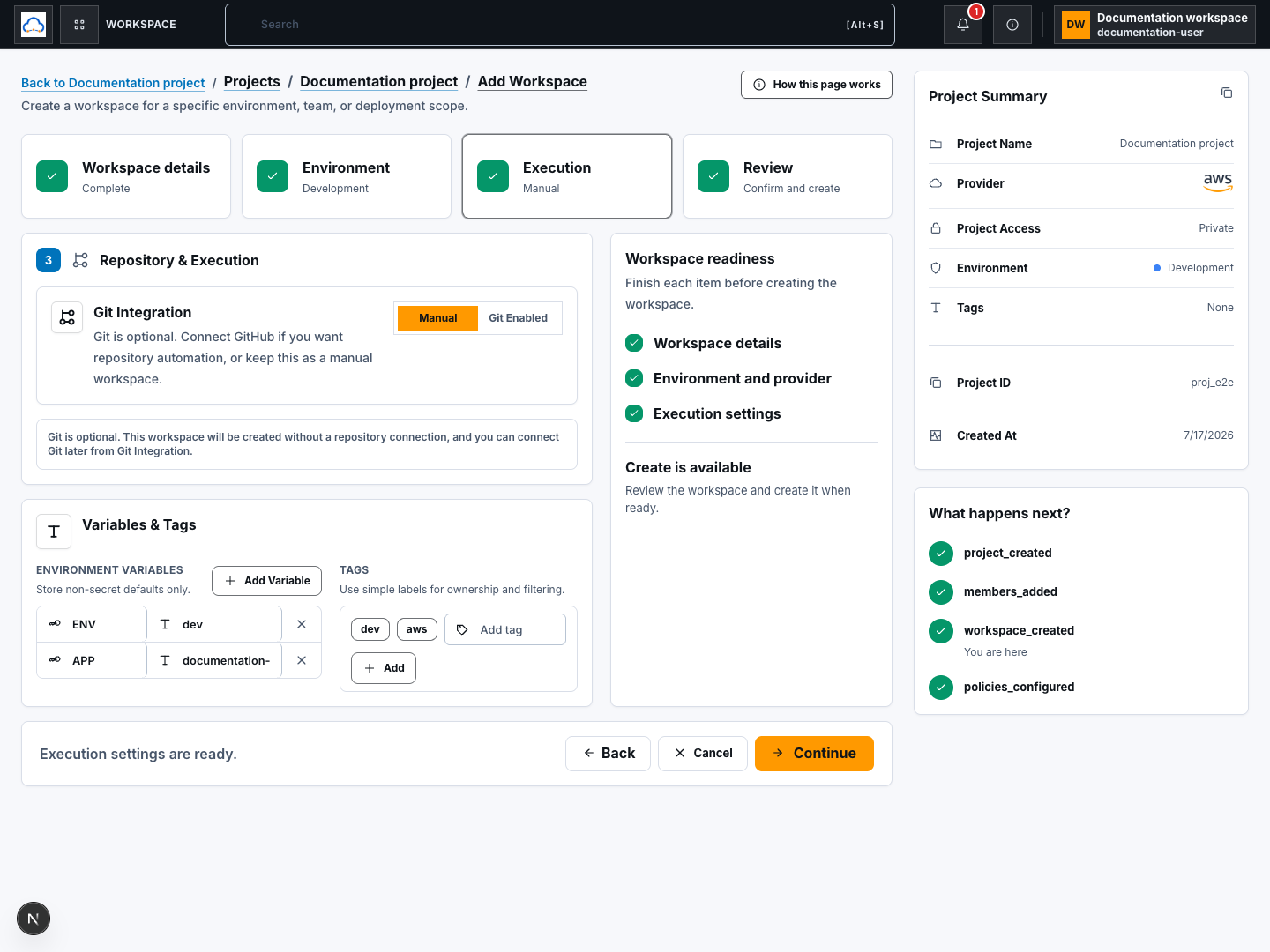
Task: Click Back to Documentation project link
Action: 113,83
